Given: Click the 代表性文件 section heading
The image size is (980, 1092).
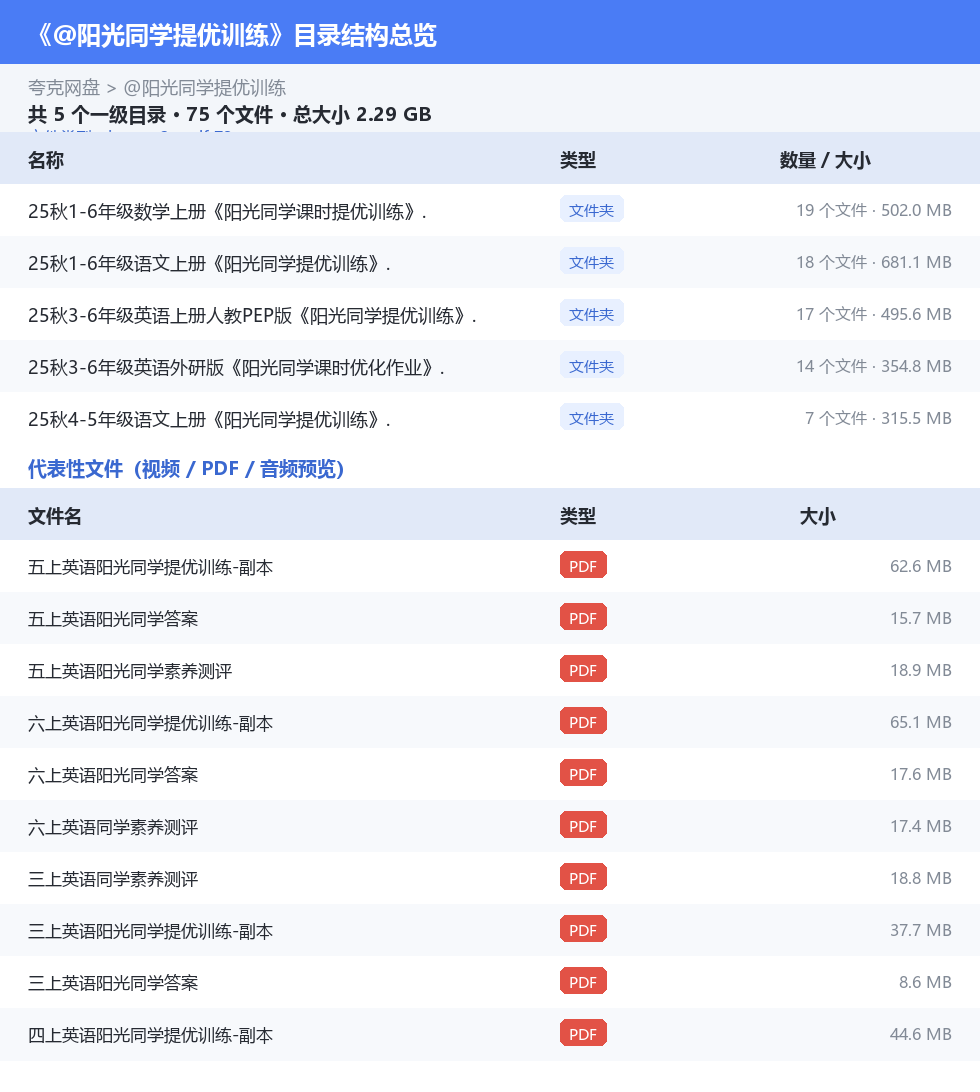Looking at the screenshot, I should tap(186, 469).
